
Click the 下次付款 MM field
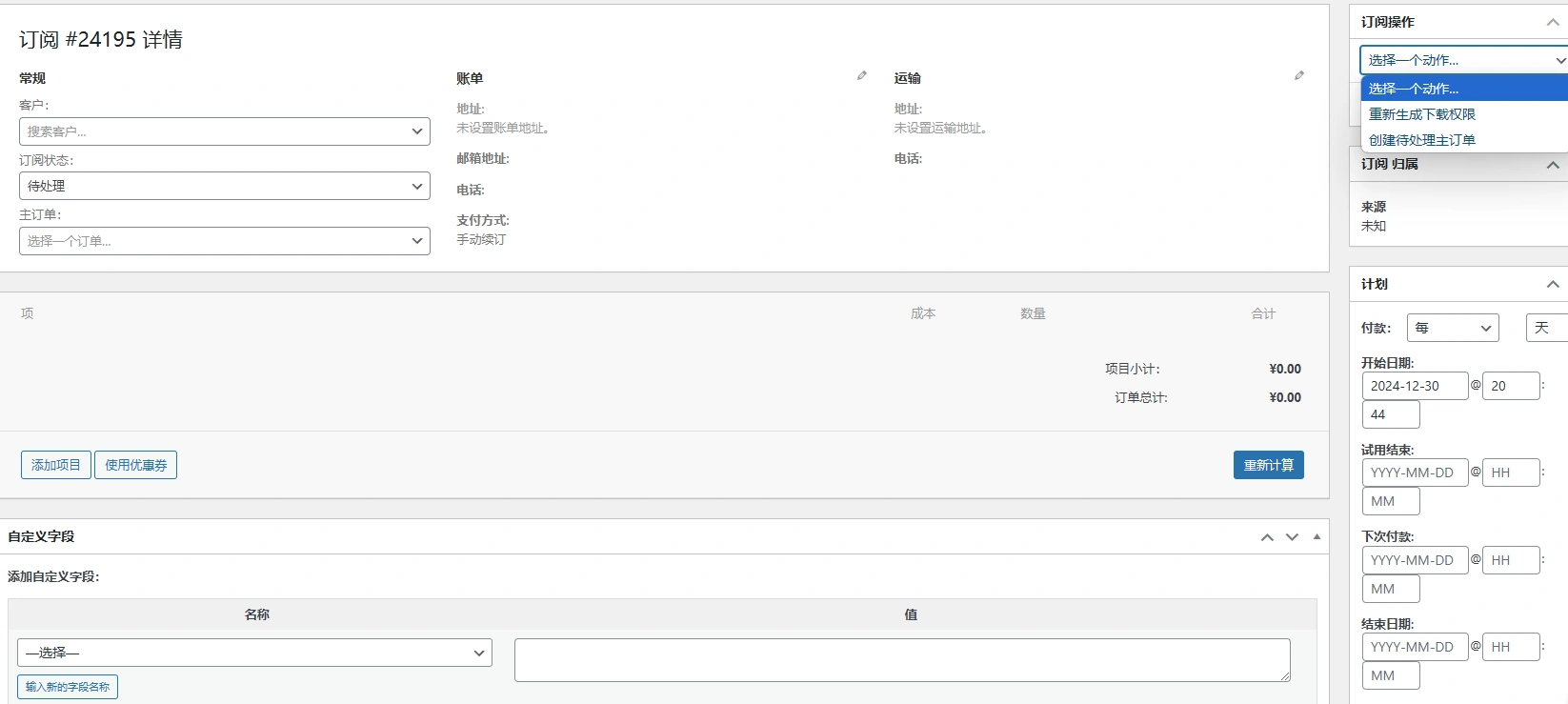pyautogui.click(x=1391, y=589)
